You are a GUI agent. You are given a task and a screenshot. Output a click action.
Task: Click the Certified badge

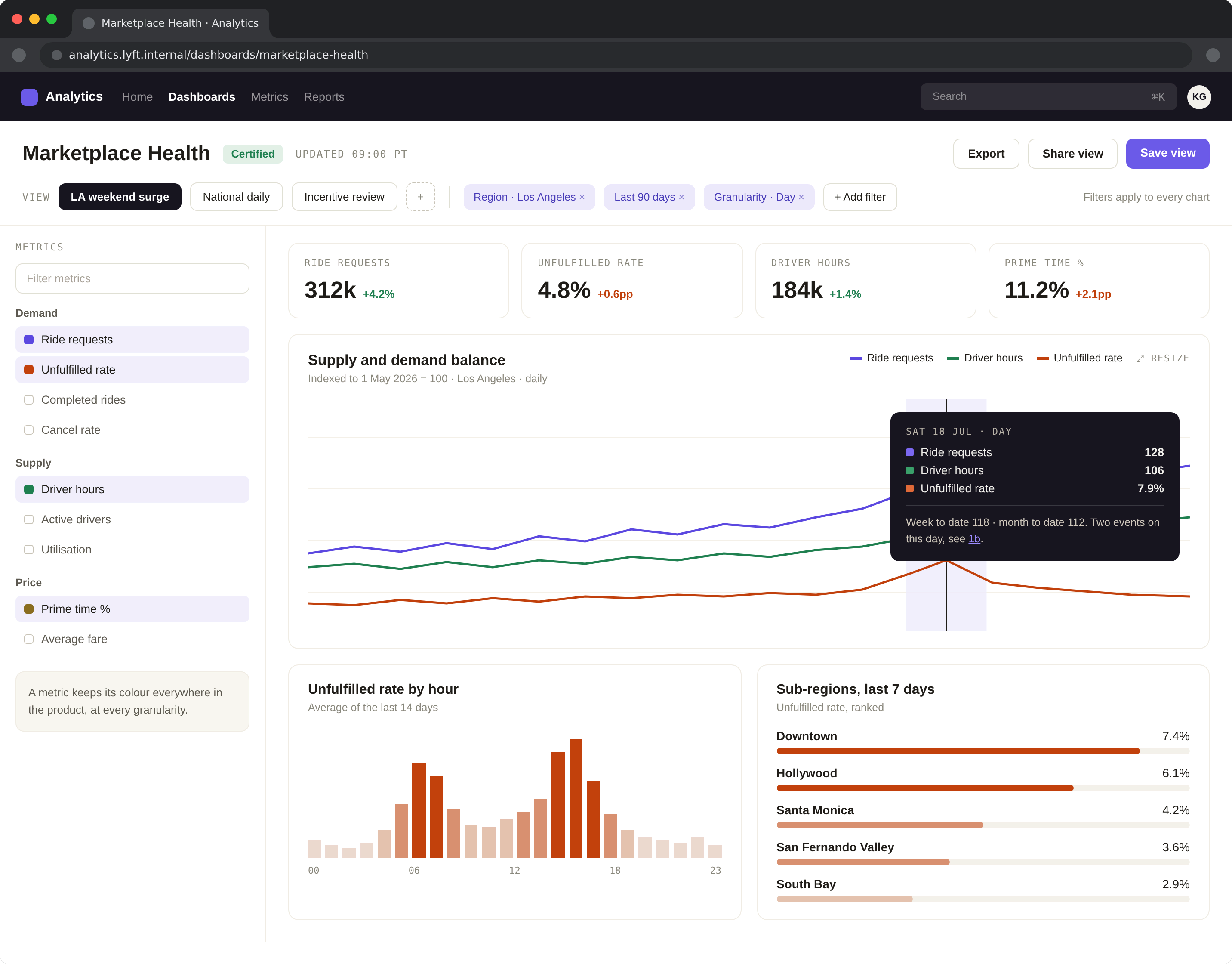pos(252,154)
